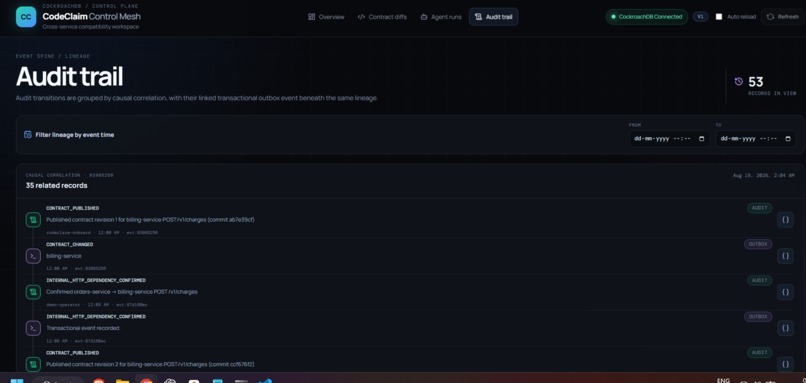Screen dimensions: 806x383
Task: Expand JSON payload for contract revision 2 row
Action: (785, 364)
